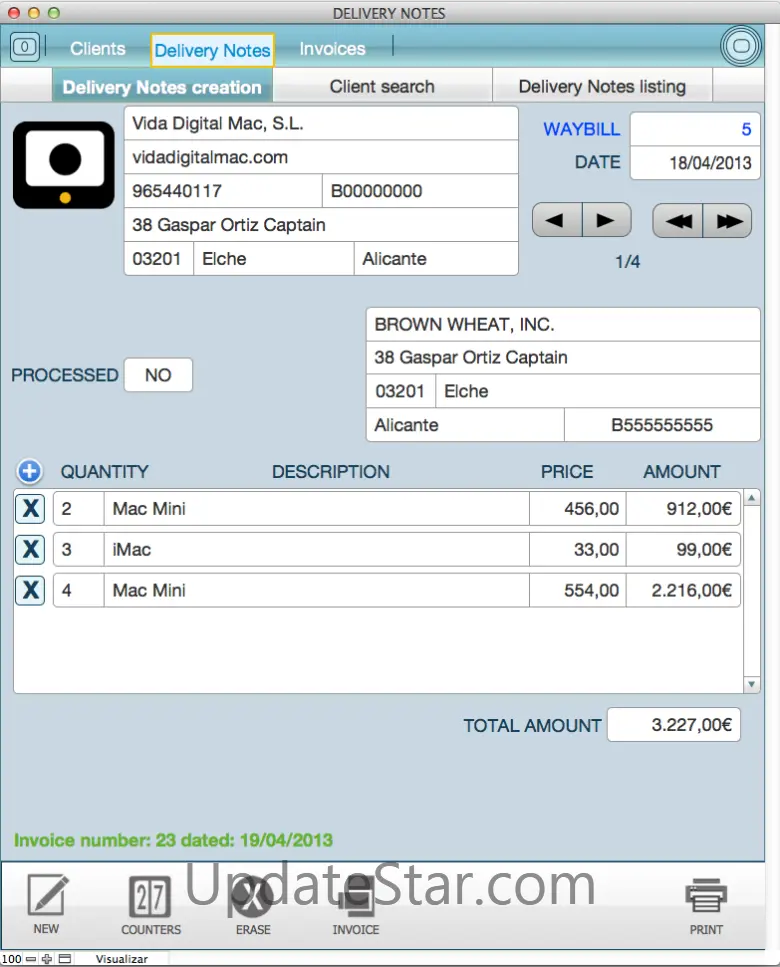Viewport: 780px width, 967px height.
Task: Go to previous record arrow
Action: (557, 220)
